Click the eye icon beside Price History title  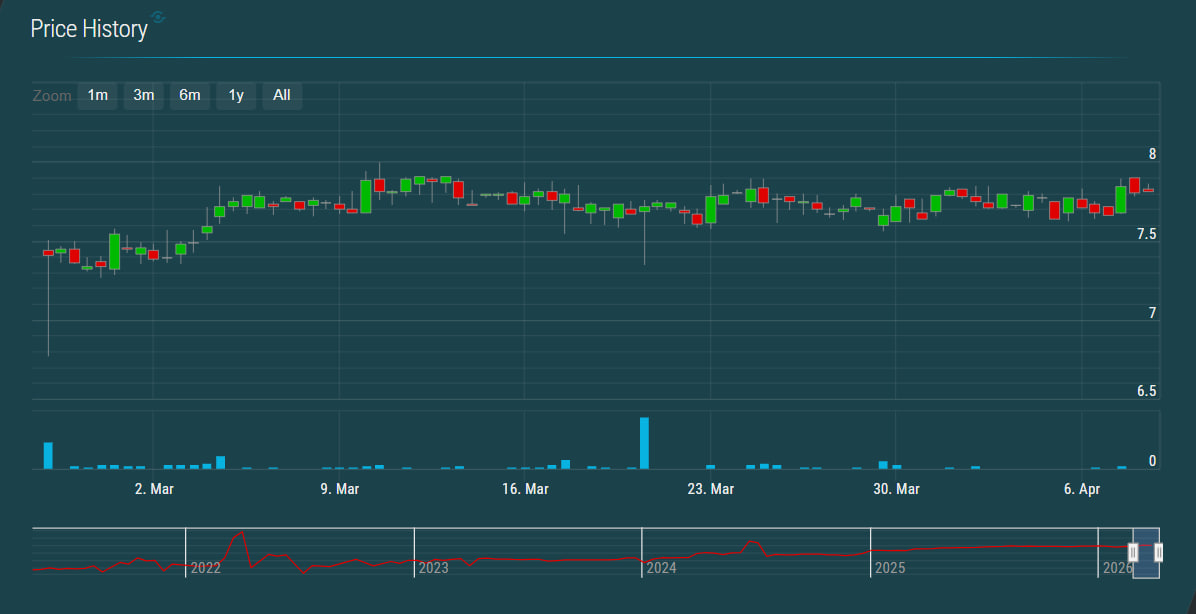[x=159, y=18]
